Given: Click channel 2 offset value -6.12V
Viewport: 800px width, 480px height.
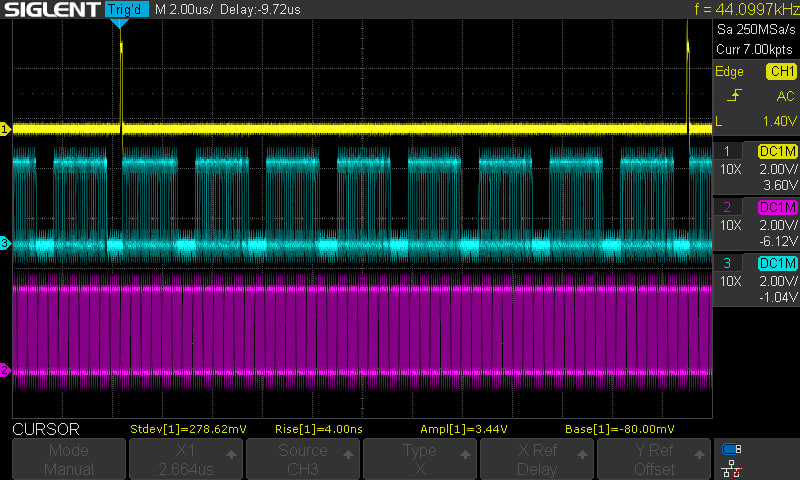Looking at the screenshot, I should tap(778, 241).
